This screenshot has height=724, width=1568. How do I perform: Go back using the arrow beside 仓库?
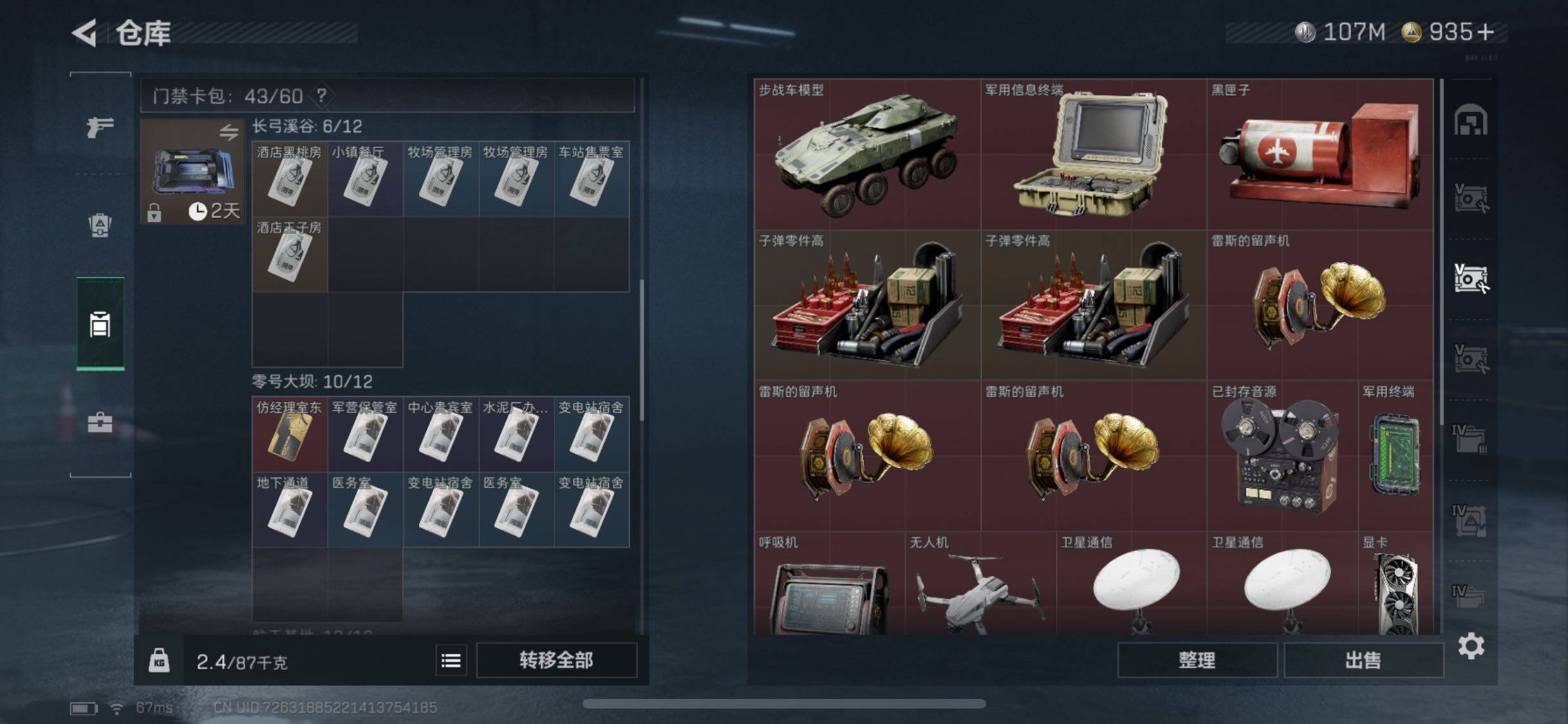pos(85,33)
